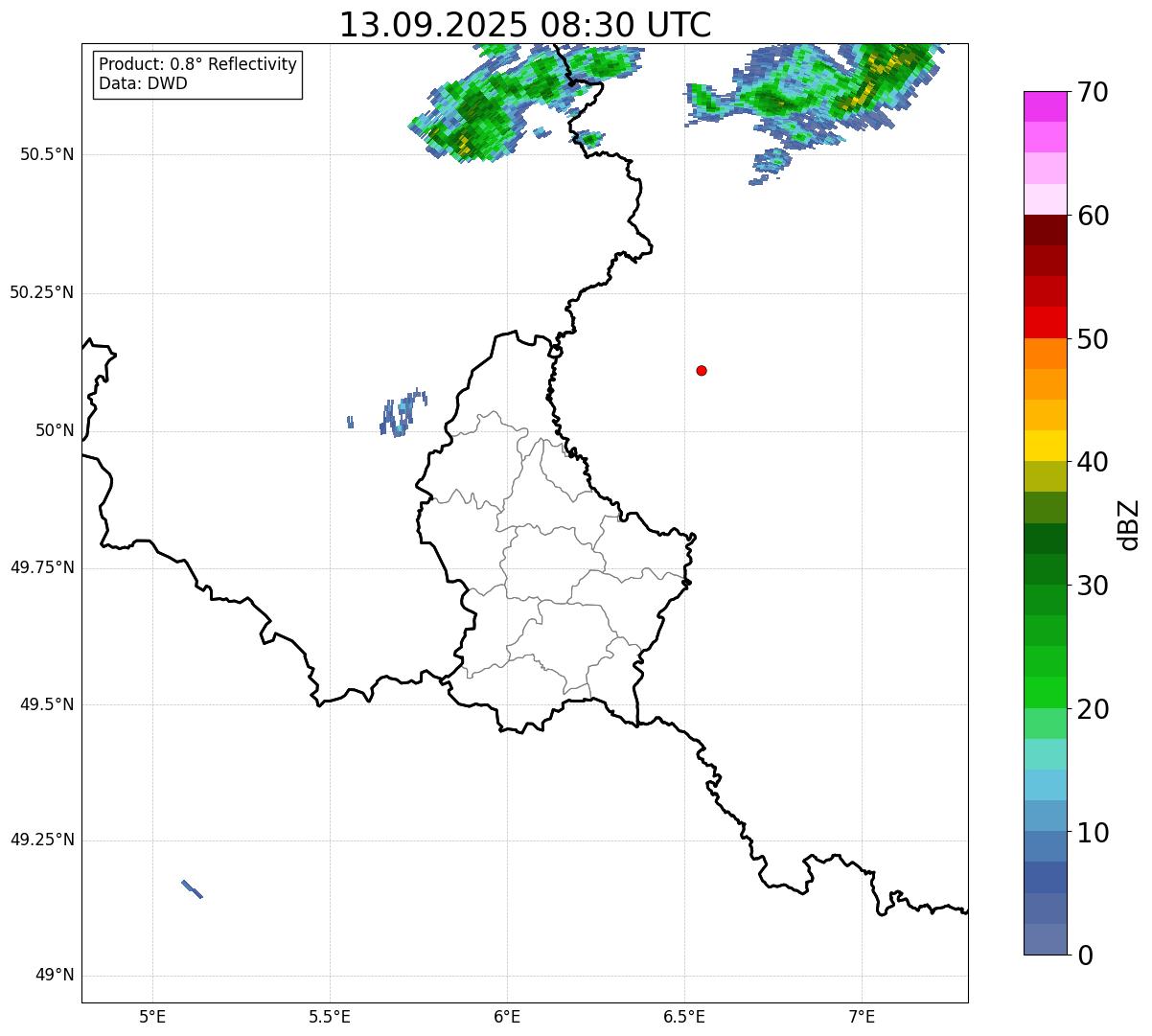Pick the bright green swatch just above the 20 tick
The height and width of the screenshot is (1036, 1152).
[x=1046, y=693]
